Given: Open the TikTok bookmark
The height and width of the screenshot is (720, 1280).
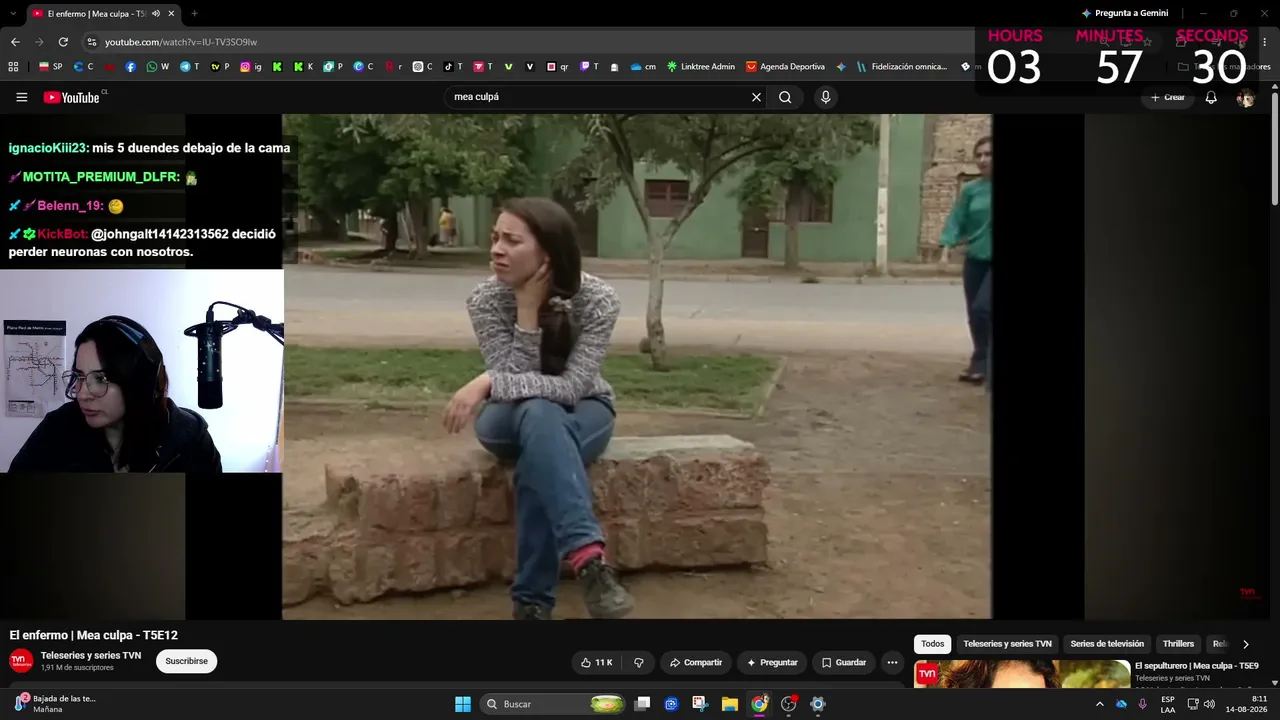Looking at the screenshot, I should (x=453, y=67).
